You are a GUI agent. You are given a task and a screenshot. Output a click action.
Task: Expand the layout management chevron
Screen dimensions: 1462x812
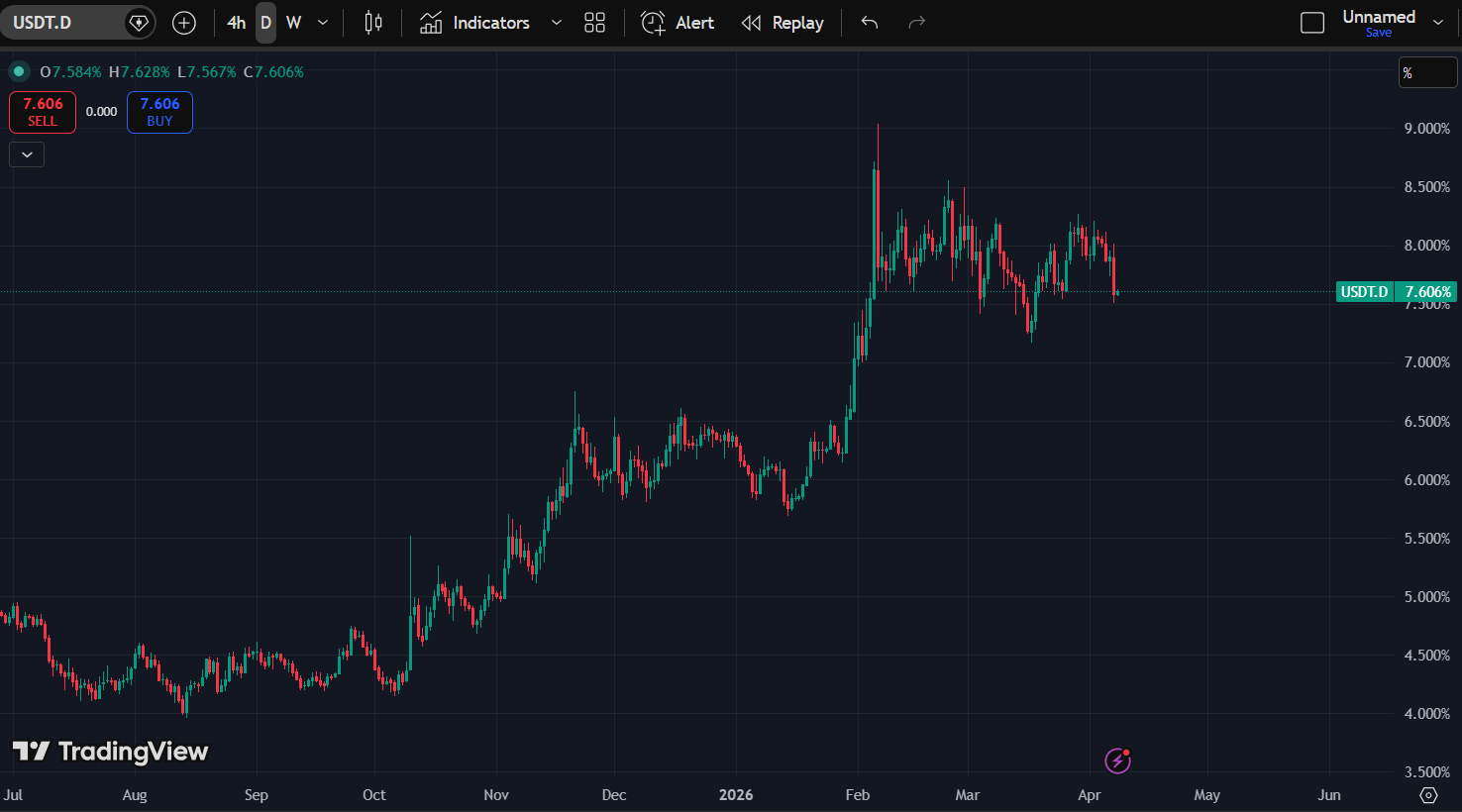click(x=1438, y=23)
